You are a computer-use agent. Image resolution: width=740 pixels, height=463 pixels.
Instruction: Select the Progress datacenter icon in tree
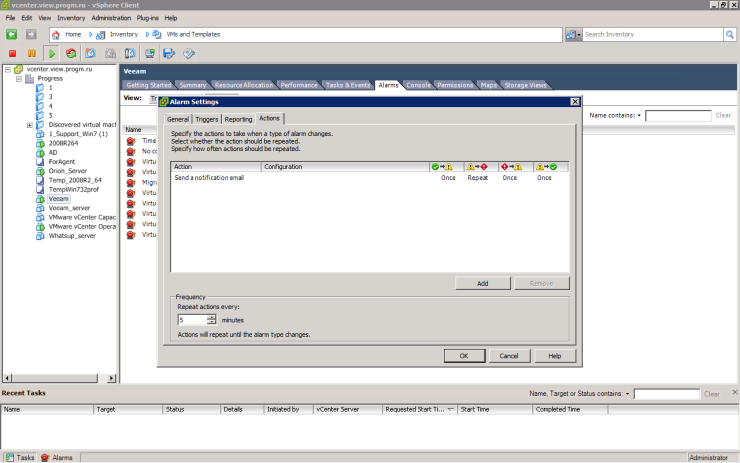click(x=29, y=78)
